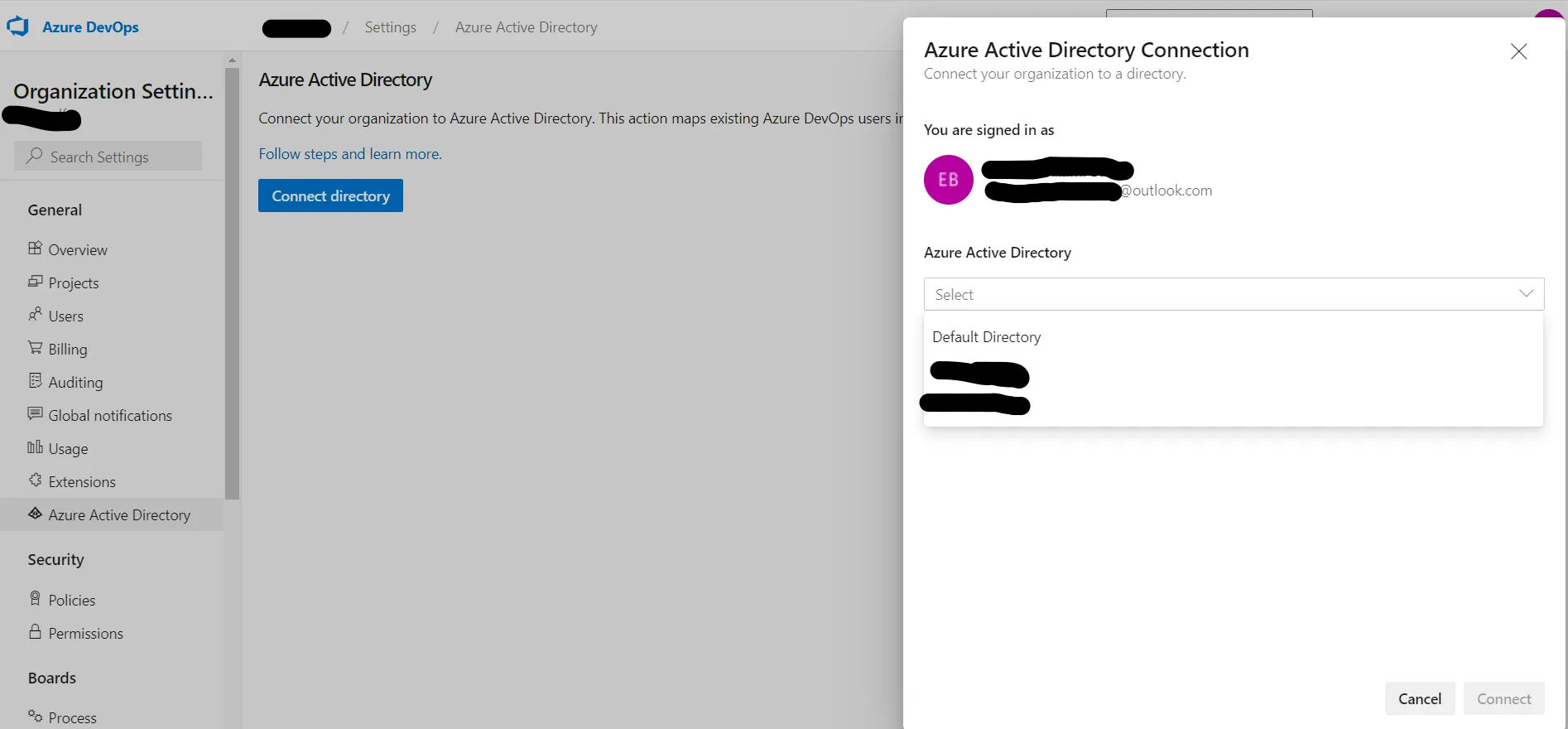The width and height of the screenshot is (1568, 729).
Task: Click the Policies badge icon
Action: [35, 599]
